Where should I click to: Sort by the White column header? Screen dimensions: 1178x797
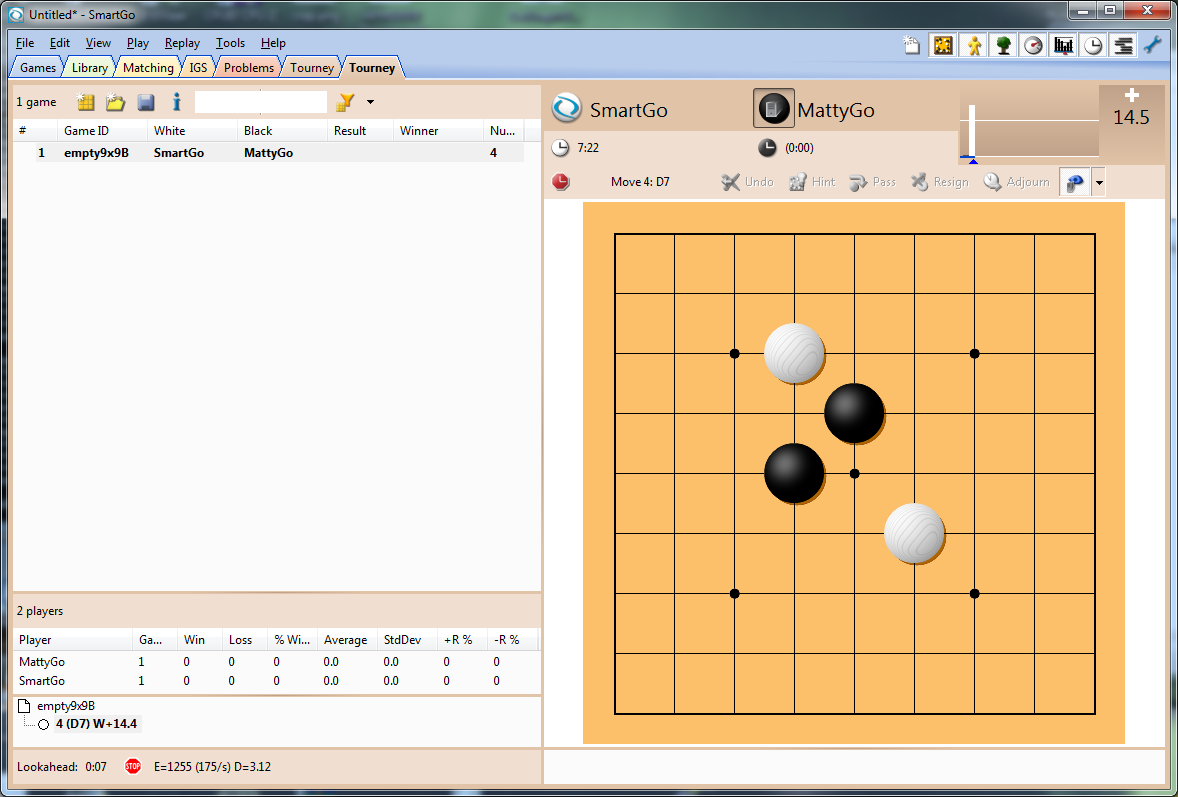pyautogui.click(x=192, y=131)
